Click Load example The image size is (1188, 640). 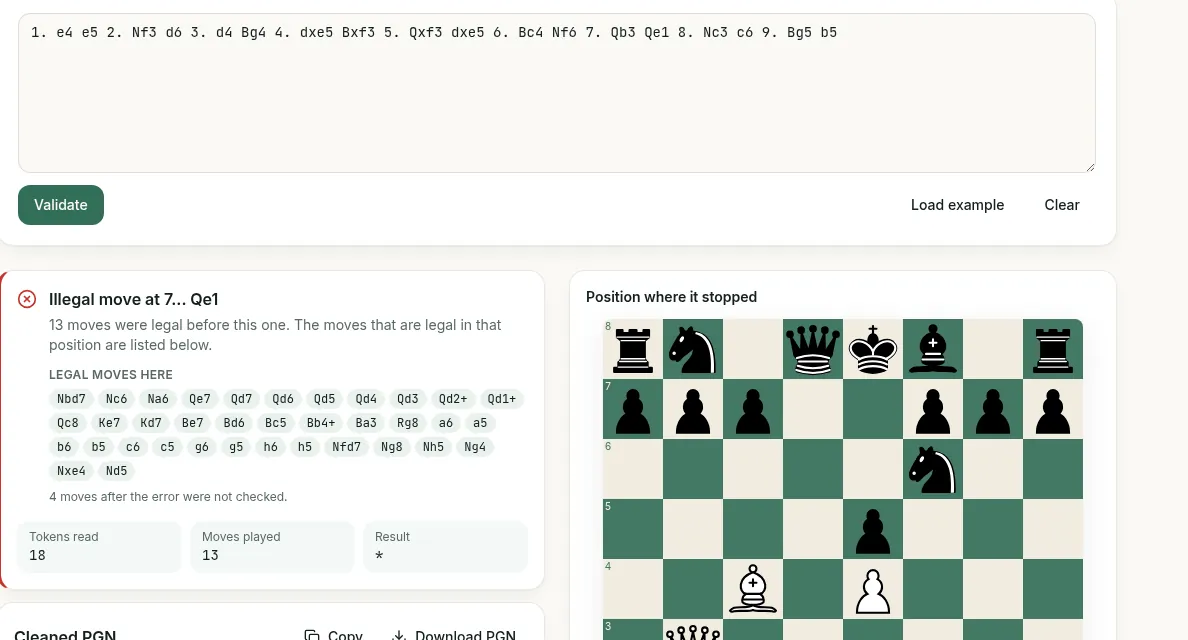point(957,204)
